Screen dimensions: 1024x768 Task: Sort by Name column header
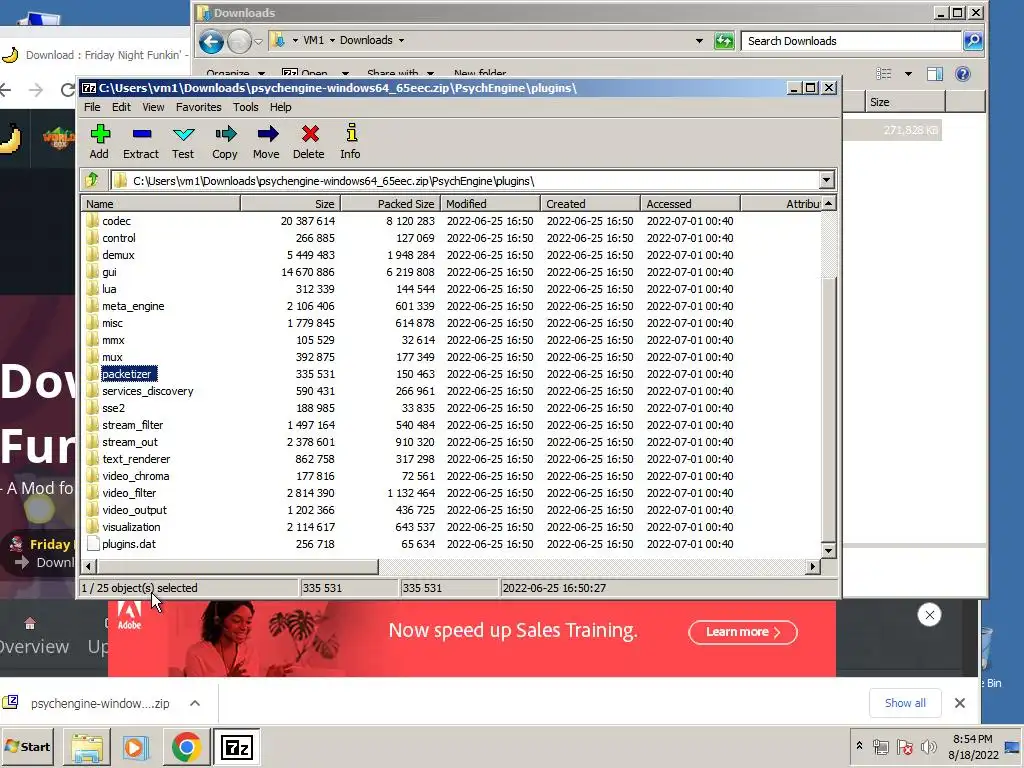click(x=161, y=204)
